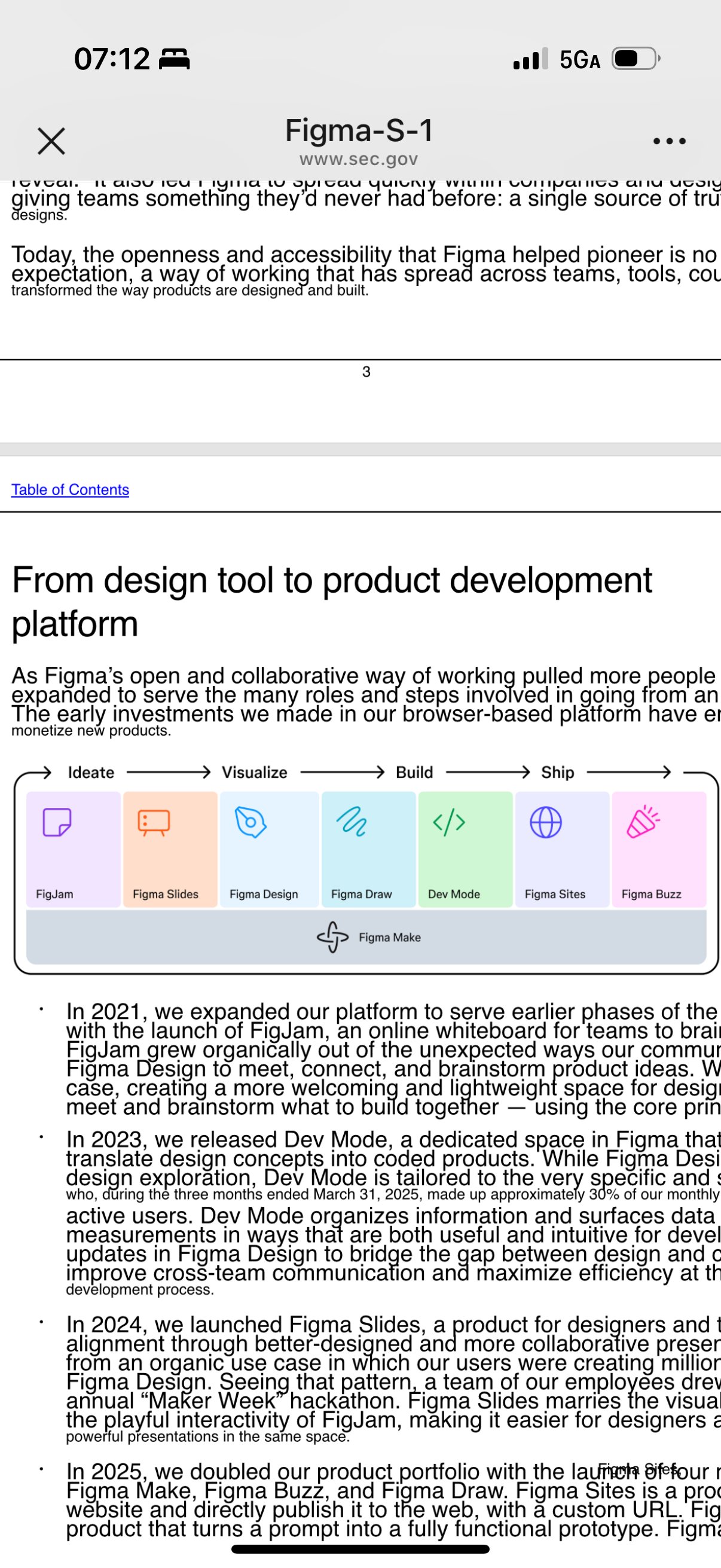Tap the Figma Slides presentation icon
This screenshot has height=1568, width=721.
154,823
